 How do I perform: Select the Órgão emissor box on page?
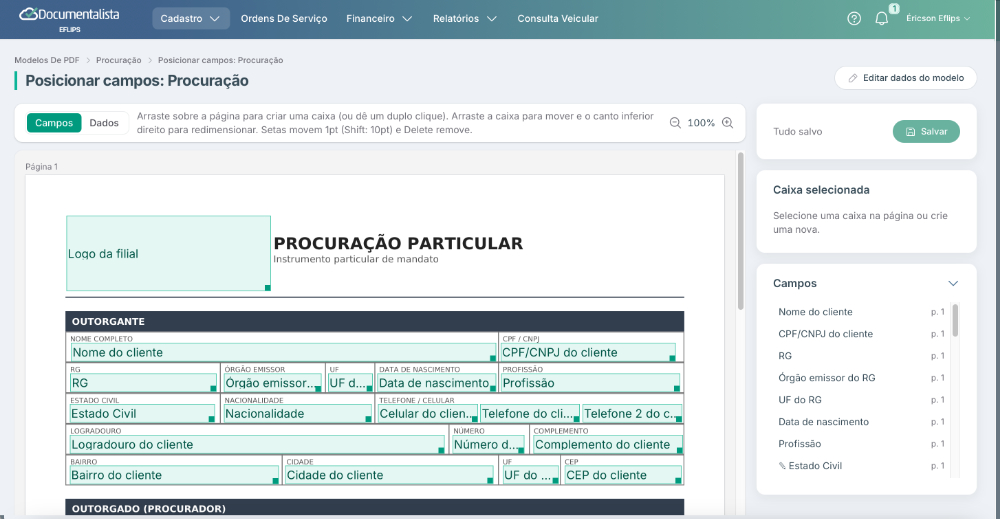pos(272,383)
